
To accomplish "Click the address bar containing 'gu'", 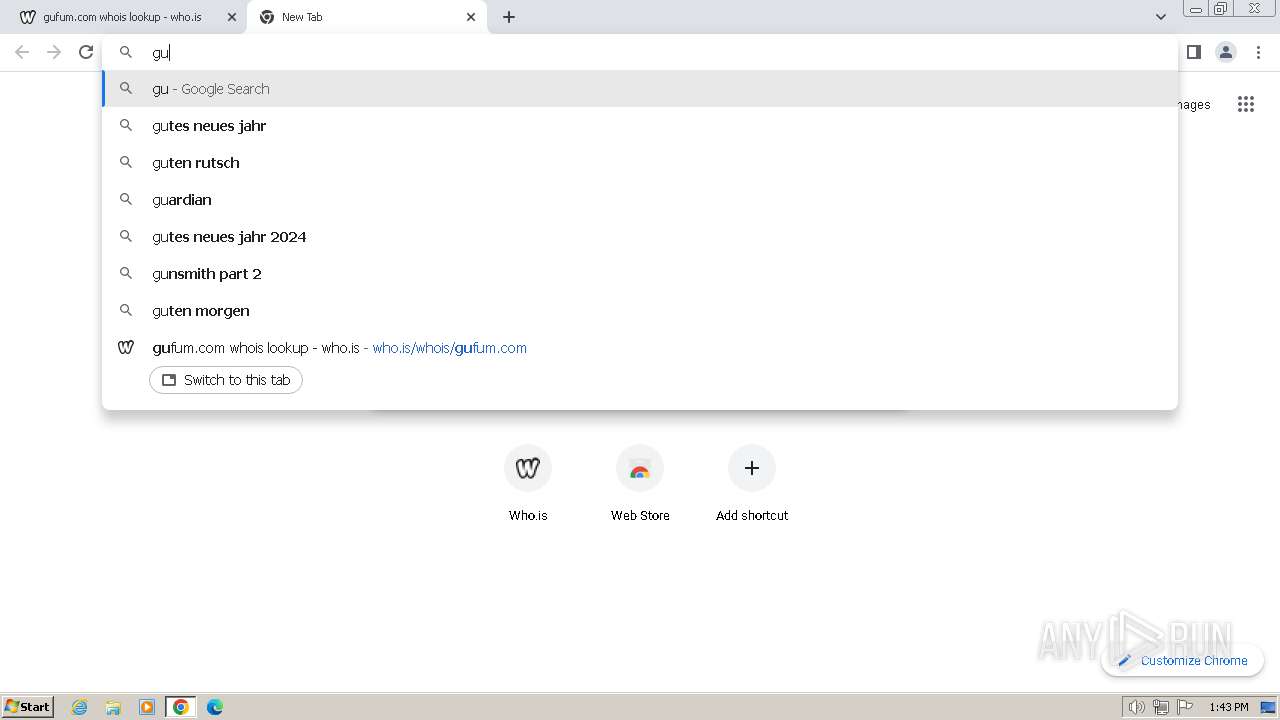I will coord(640,52).
